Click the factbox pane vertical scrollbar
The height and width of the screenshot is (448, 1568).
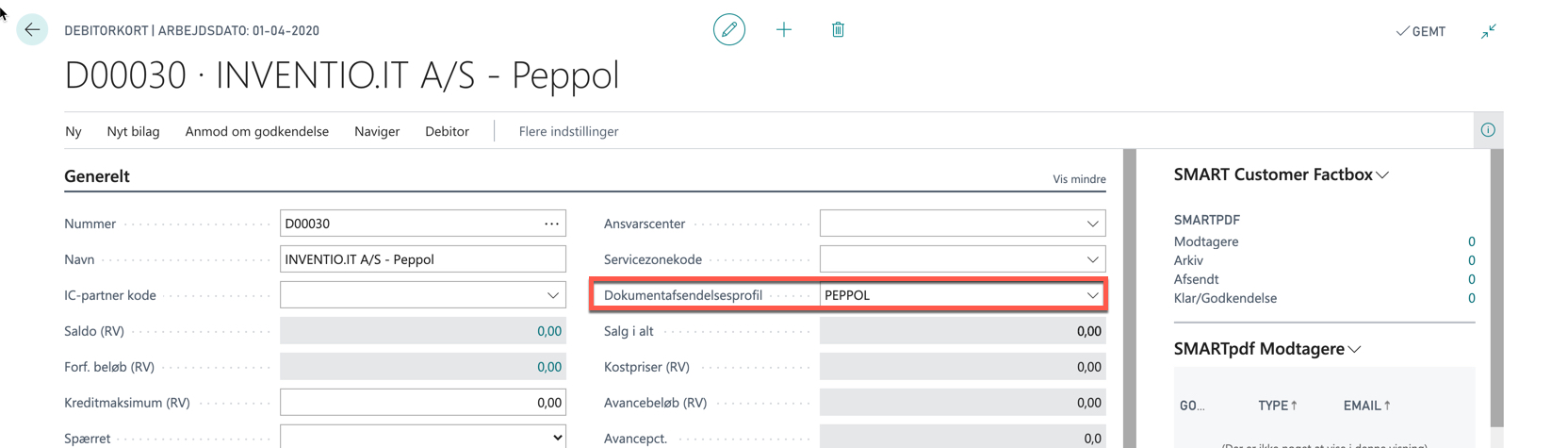click(x=1497, y=288)
